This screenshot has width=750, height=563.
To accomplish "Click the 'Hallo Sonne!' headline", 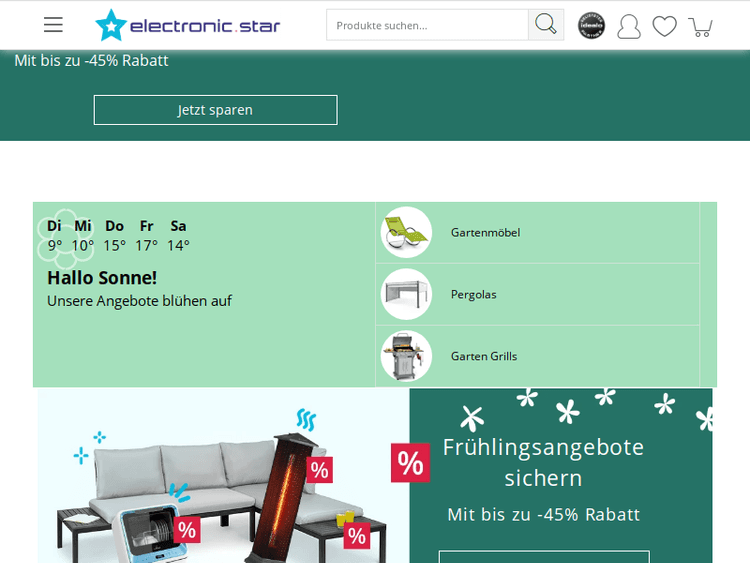I will (102, 278).
